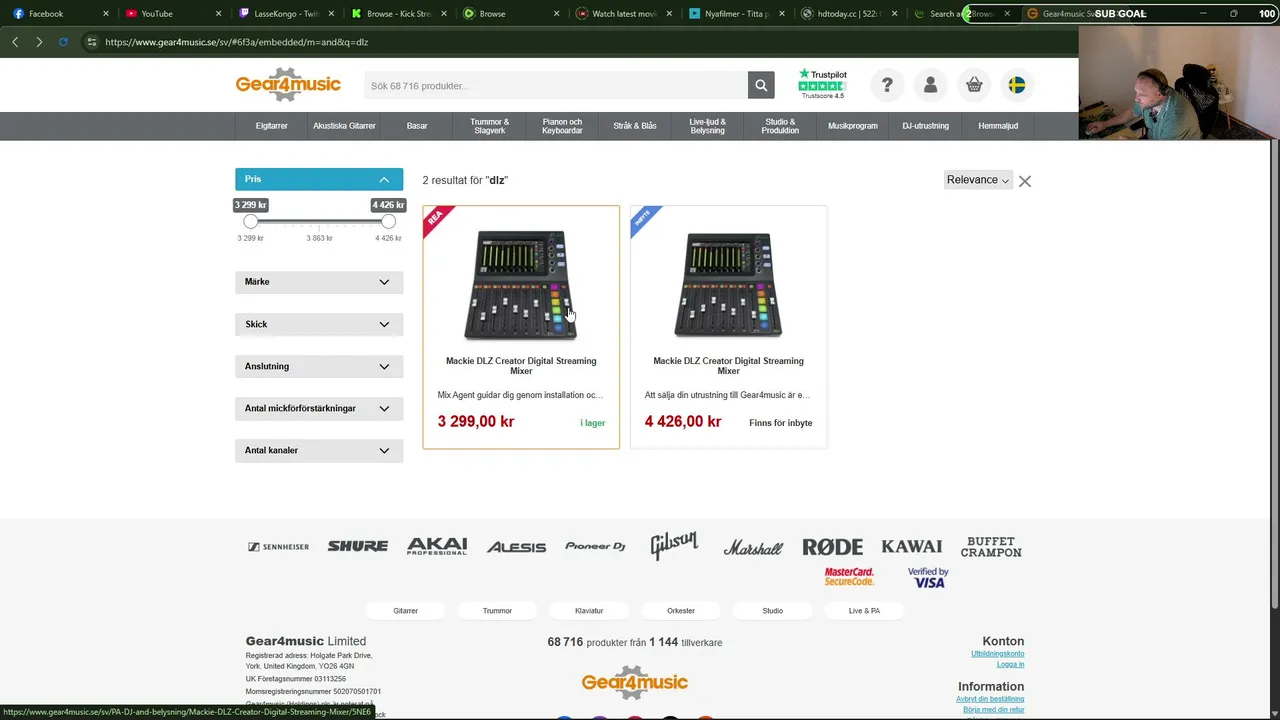
Task: Reload the page with the refresh icon
Action: click(x=63, y=42)
